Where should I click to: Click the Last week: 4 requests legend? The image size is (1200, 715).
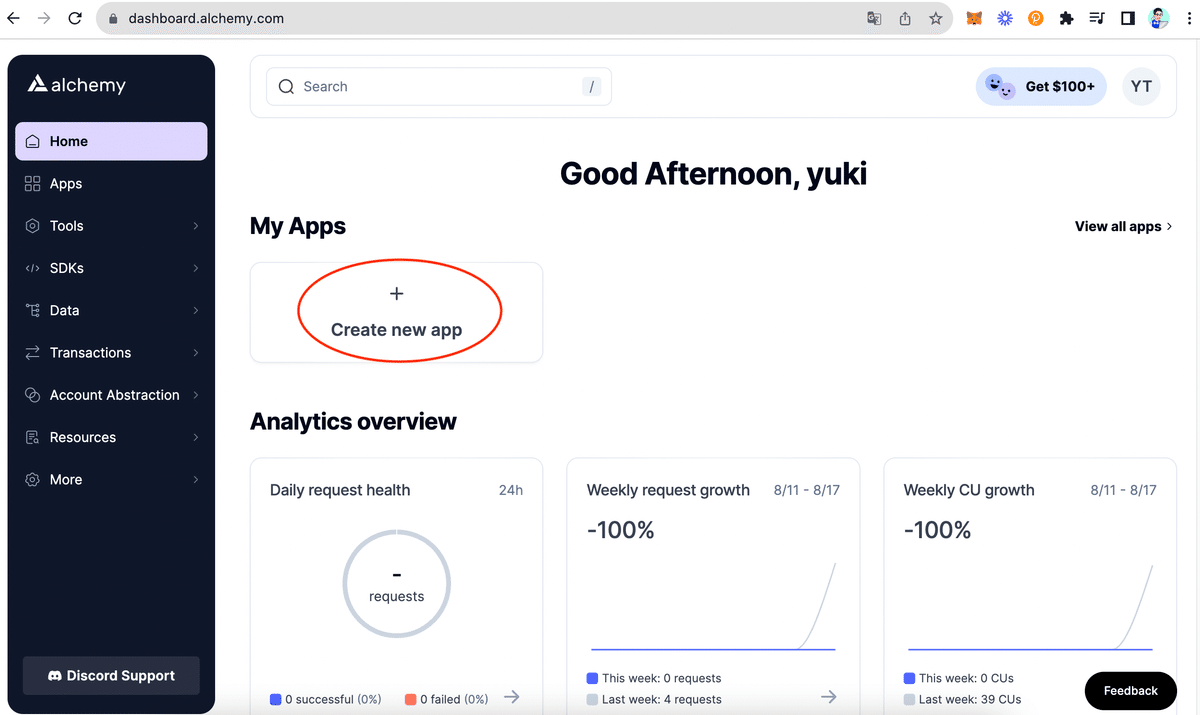click(x=654, y=699)
